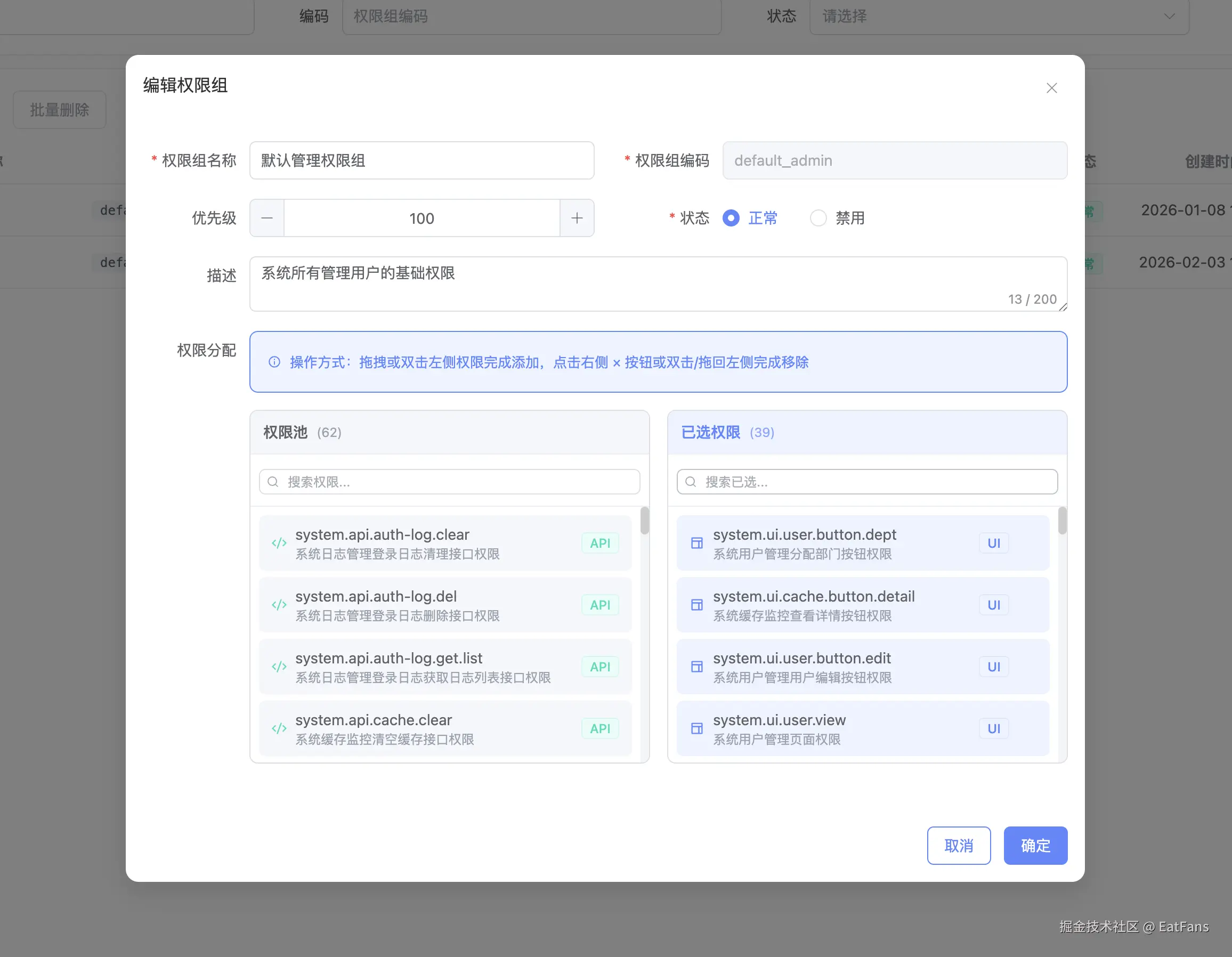The image size is (1232, 957).
Task: Click the info icon in the 操作方式 hint banner
Action: pos(274,363)
